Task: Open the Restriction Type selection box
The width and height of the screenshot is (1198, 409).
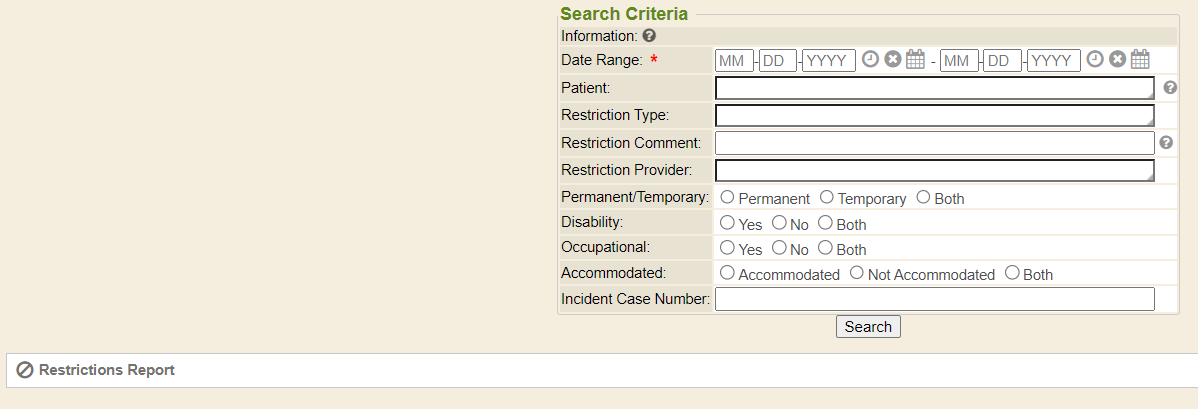Action: [x=934, y=115]
